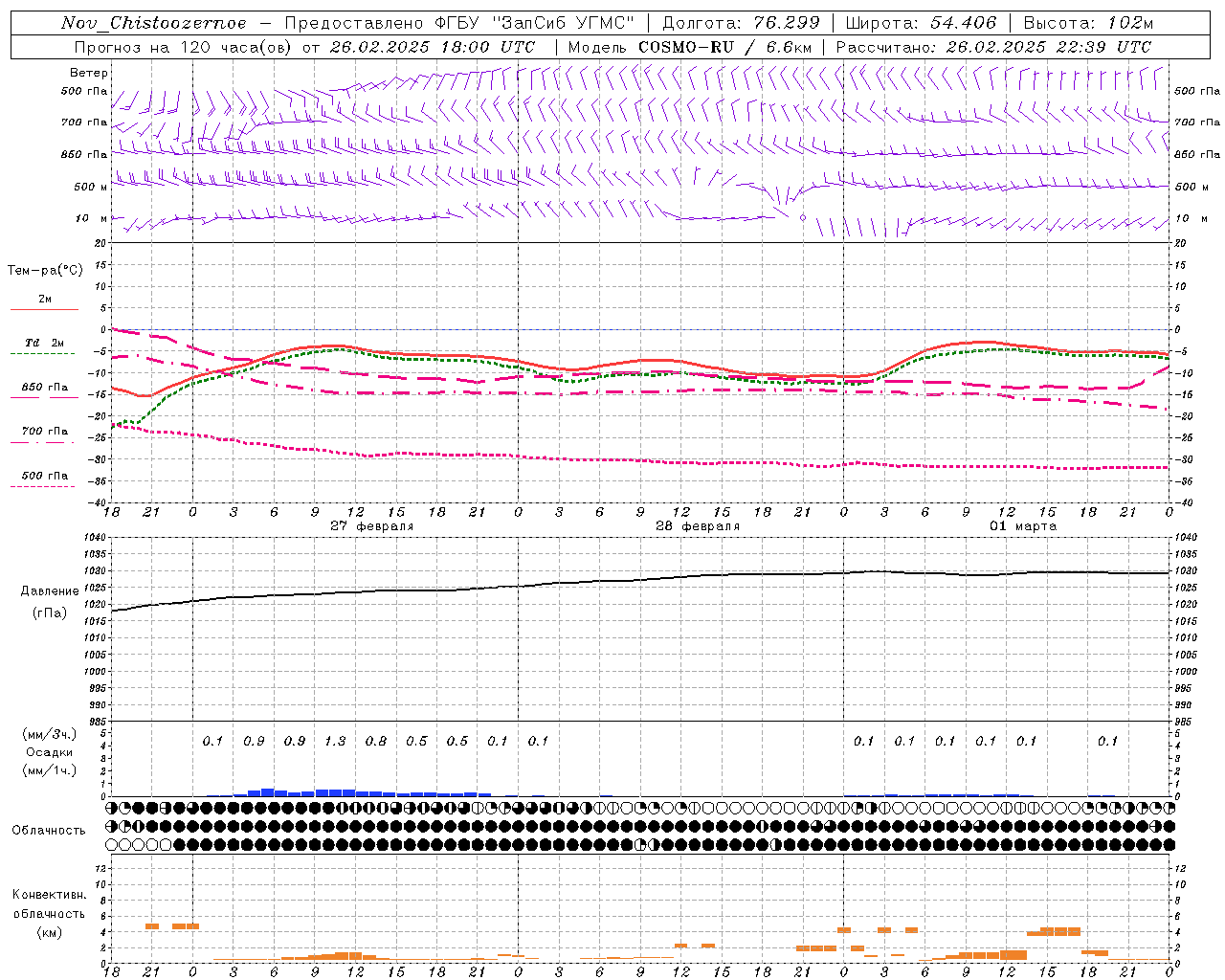
Task: Click the "Высота: 102м" header field
Action: point(1088,23)
